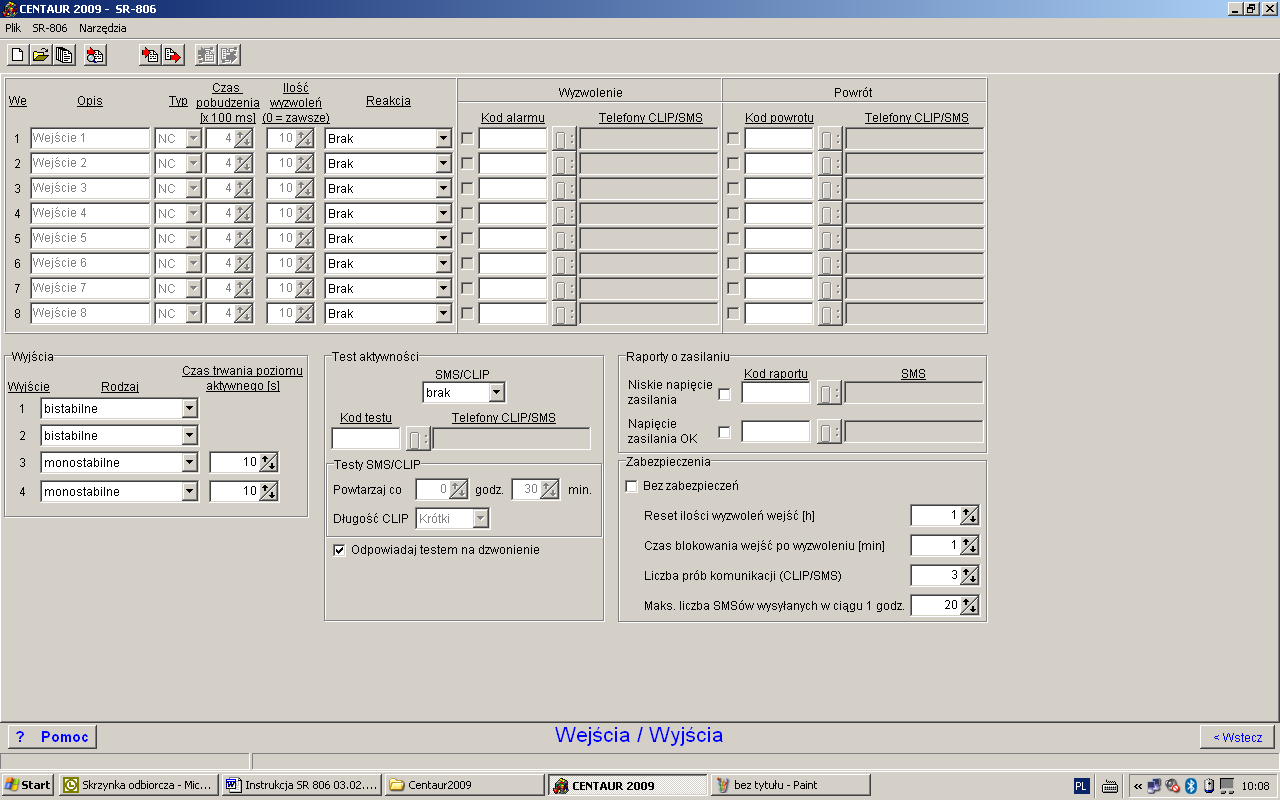Click phone icon in Wyzwolenie row 8
Screen dimensions: 1280x800
563,314
